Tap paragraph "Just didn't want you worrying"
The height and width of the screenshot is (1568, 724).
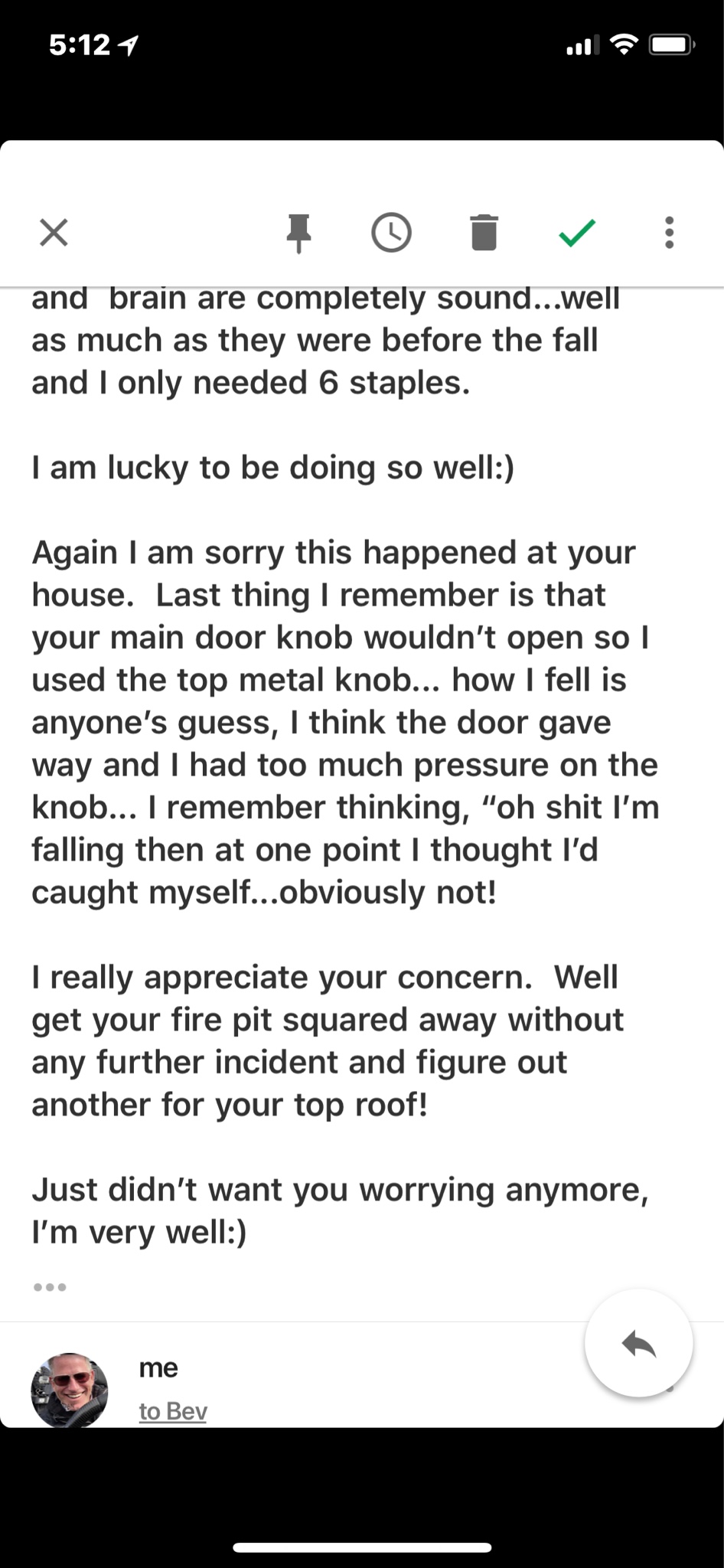coord(340,1210)
